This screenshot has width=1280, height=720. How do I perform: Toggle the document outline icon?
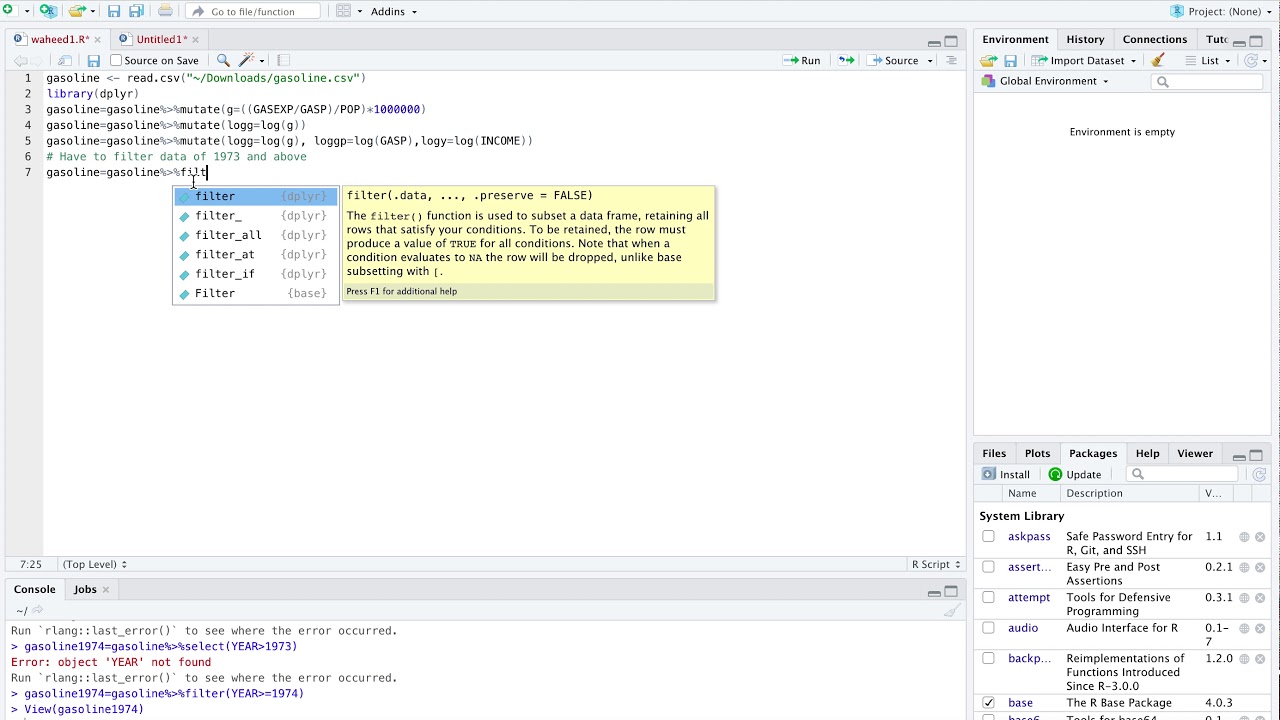click(951, 60)
